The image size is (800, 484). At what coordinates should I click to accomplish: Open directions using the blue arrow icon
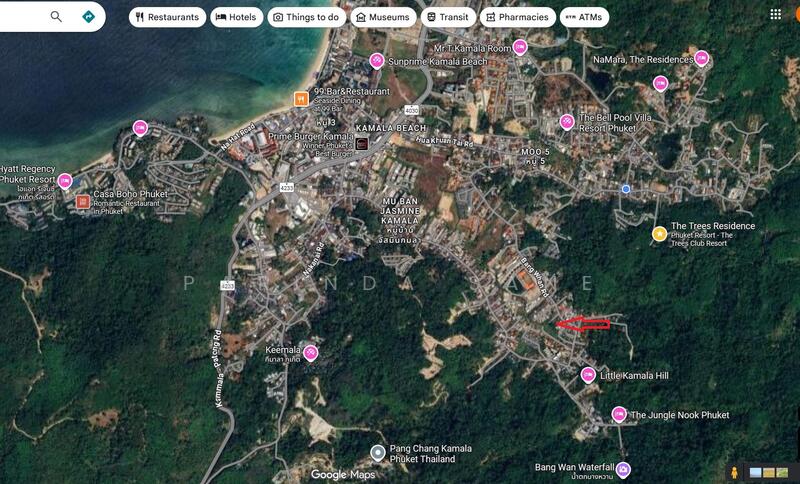pyautogui.click(x=88, y=17)
